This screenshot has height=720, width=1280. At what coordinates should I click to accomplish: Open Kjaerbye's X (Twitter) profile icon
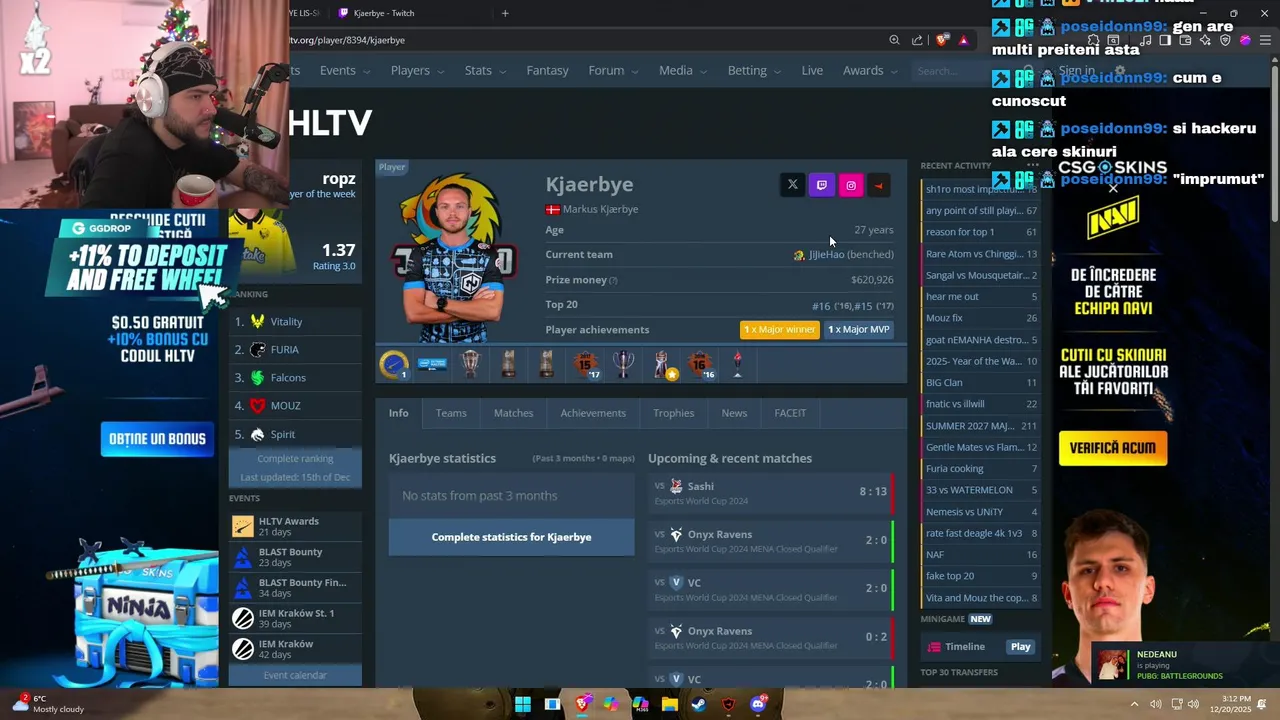click(792, 185)
